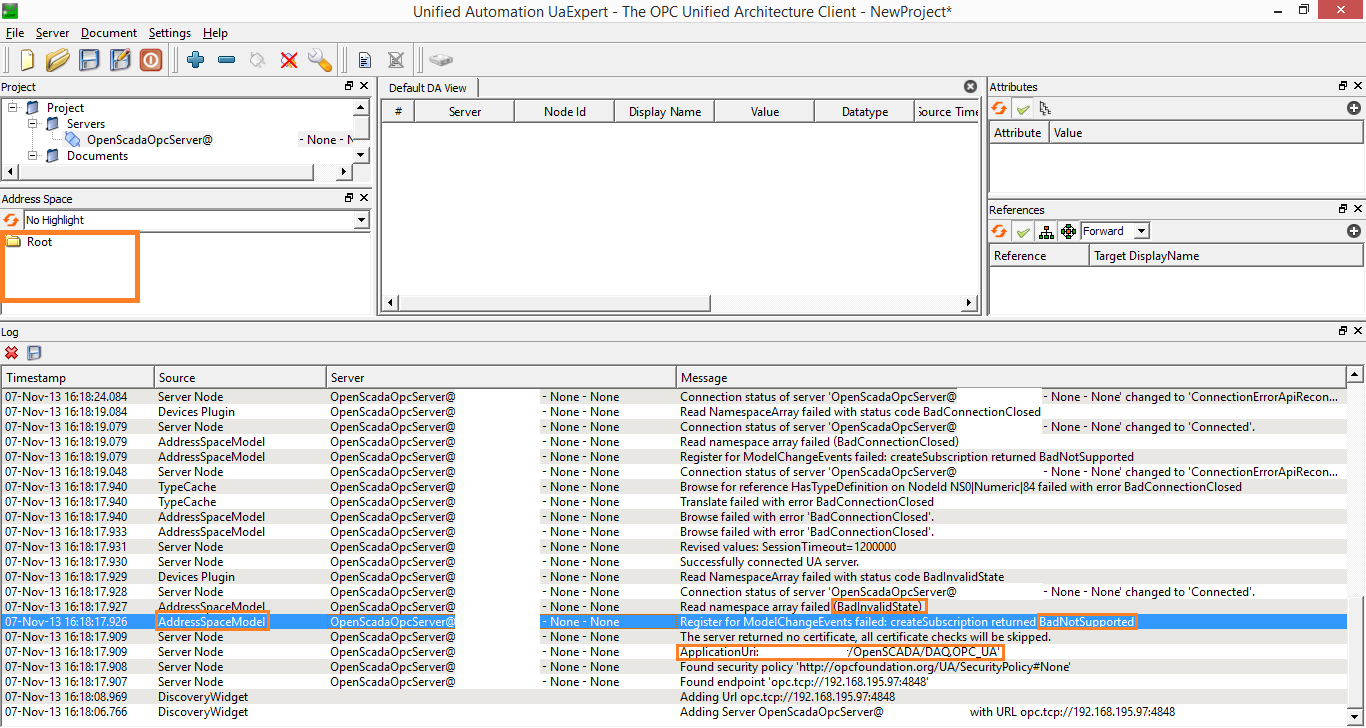Refresh the Address Space tree

tap(11, 220)
